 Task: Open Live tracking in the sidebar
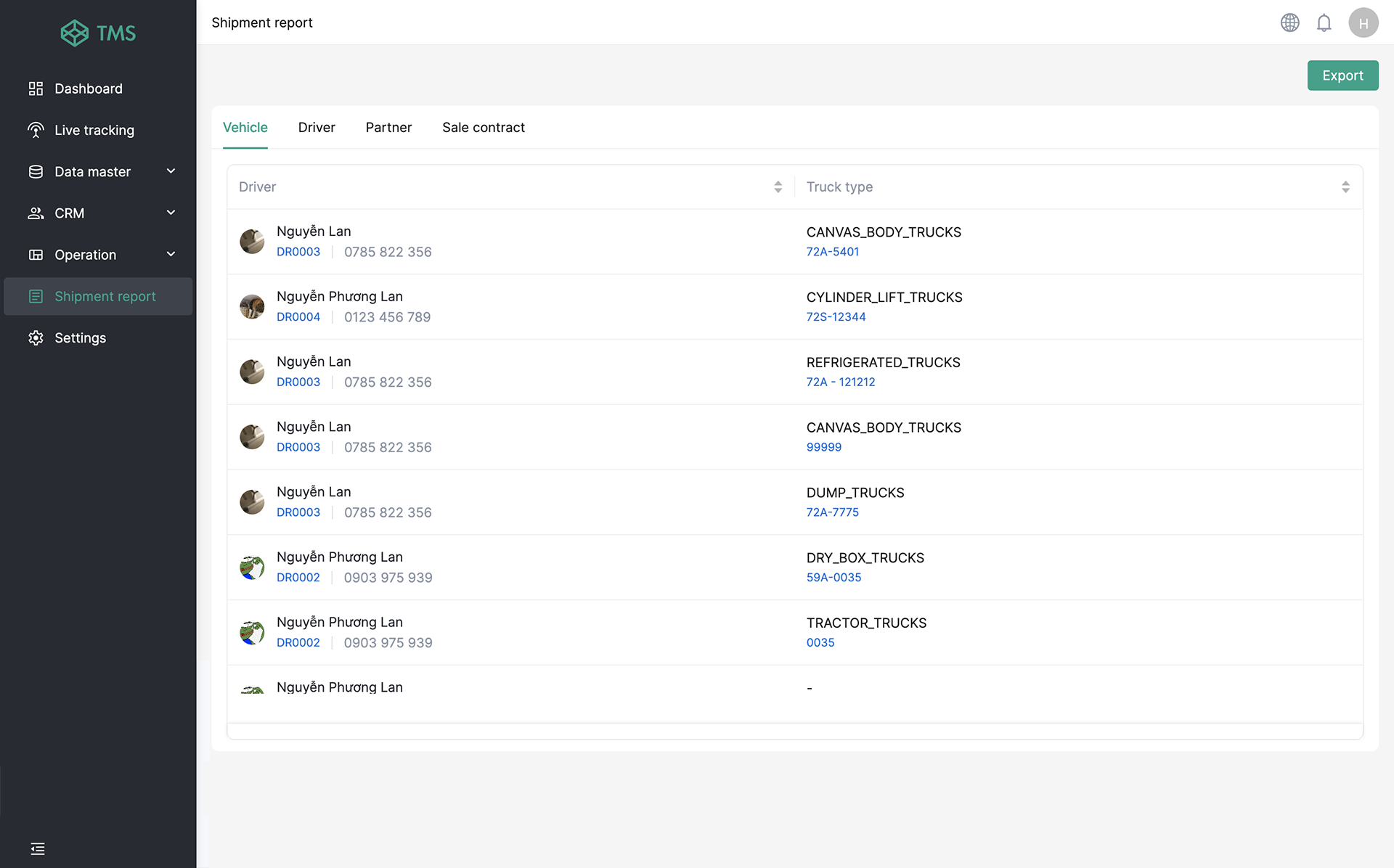click(x=94, y=130)
